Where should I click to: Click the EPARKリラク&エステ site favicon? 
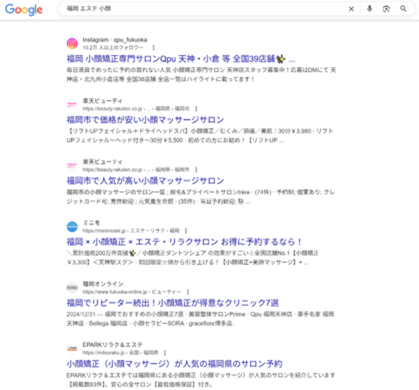[72, 348]
